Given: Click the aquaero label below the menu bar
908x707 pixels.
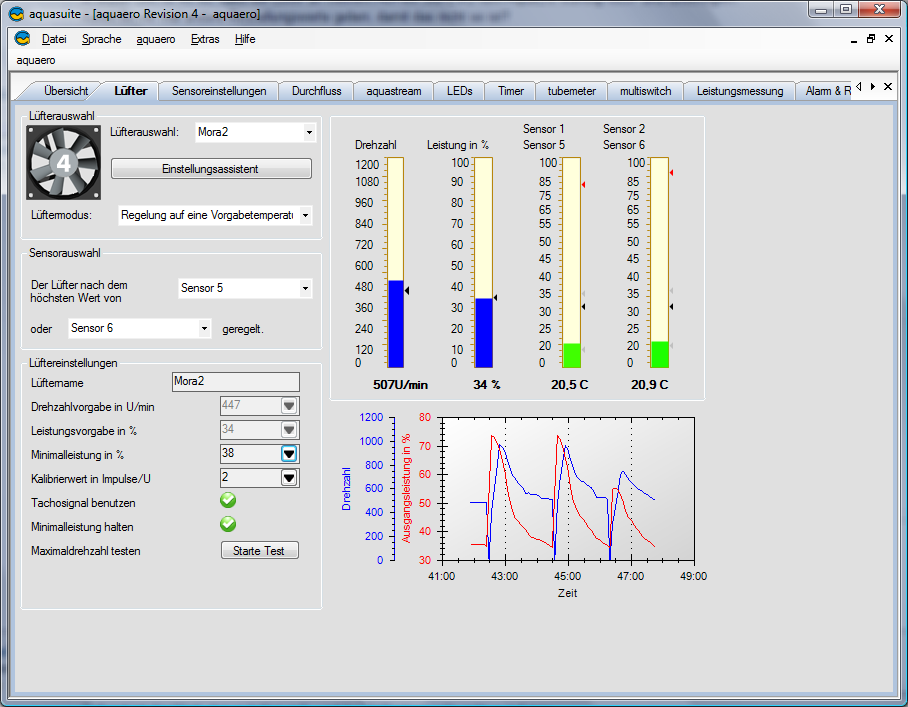Looking at the screenshot, I should tap(36, 60).
